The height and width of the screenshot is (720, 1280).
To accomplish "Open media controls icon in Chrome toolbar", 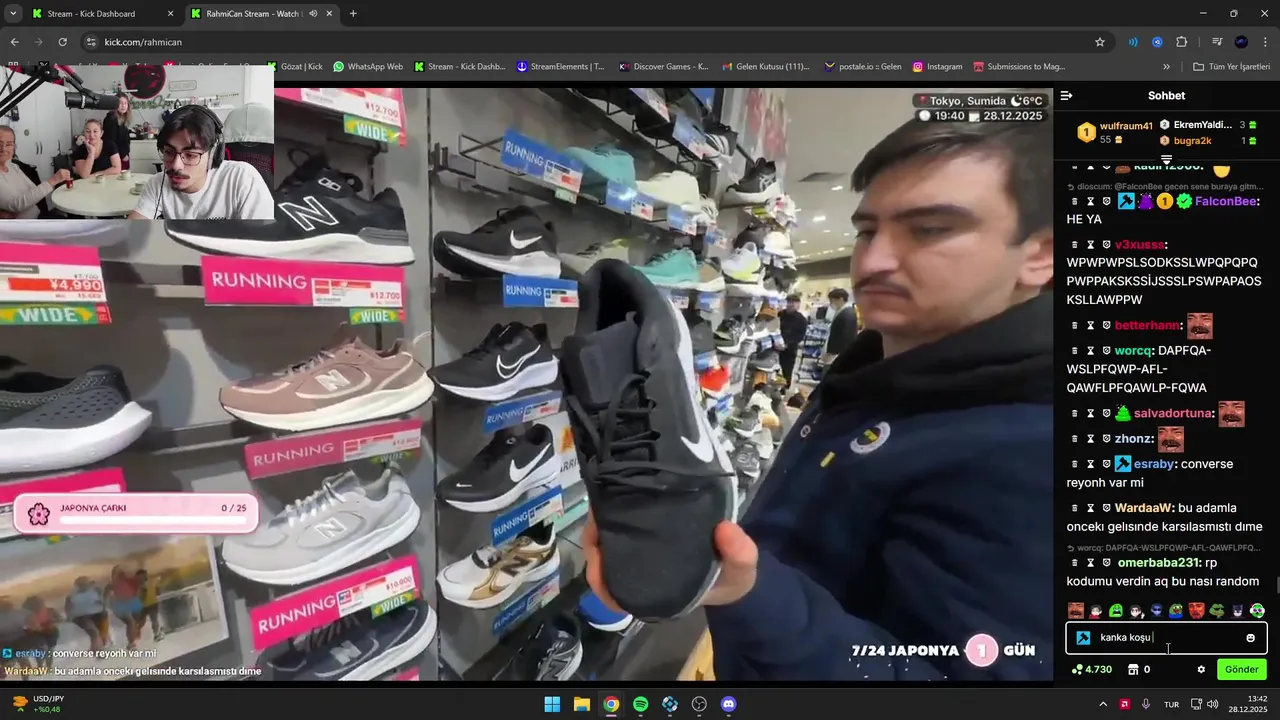I will pos(1217,42).
